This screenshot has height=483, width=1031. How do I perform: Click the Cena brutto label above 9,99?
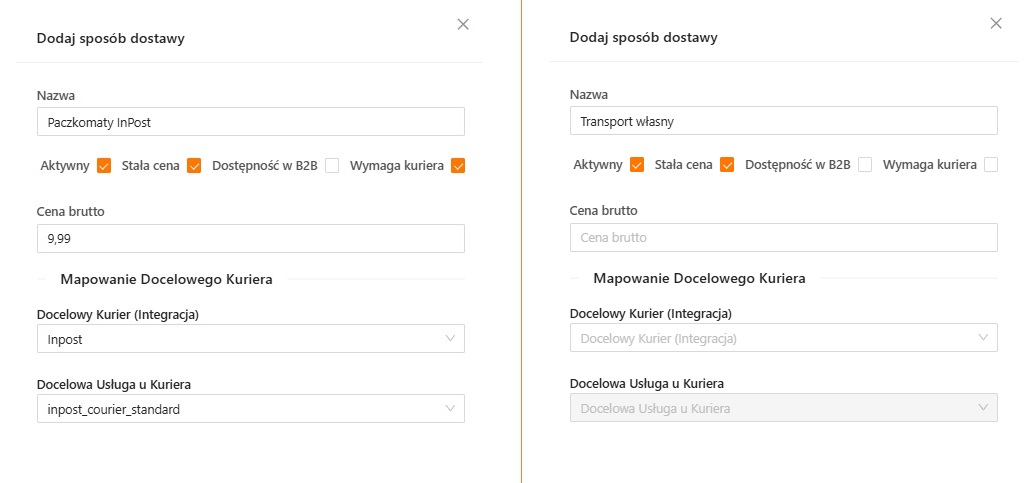[x=71, y=211]
